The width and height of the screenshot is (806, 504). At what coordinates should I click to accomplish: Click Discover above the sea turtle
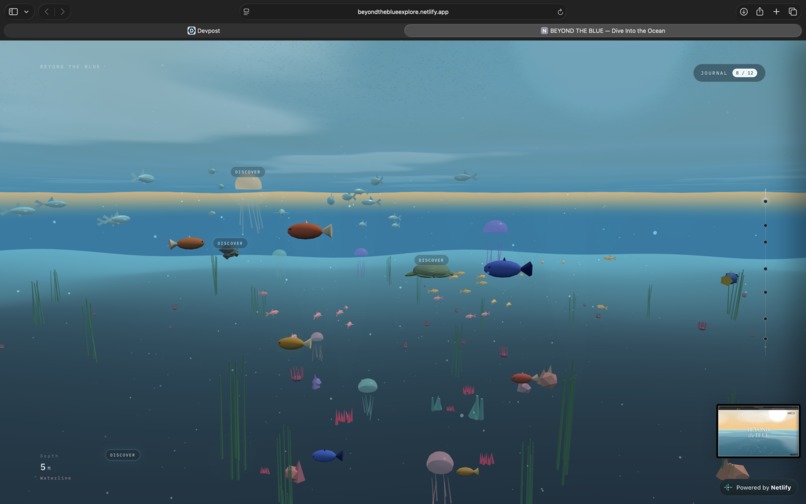pyautogui.click(x=431, y=260)
